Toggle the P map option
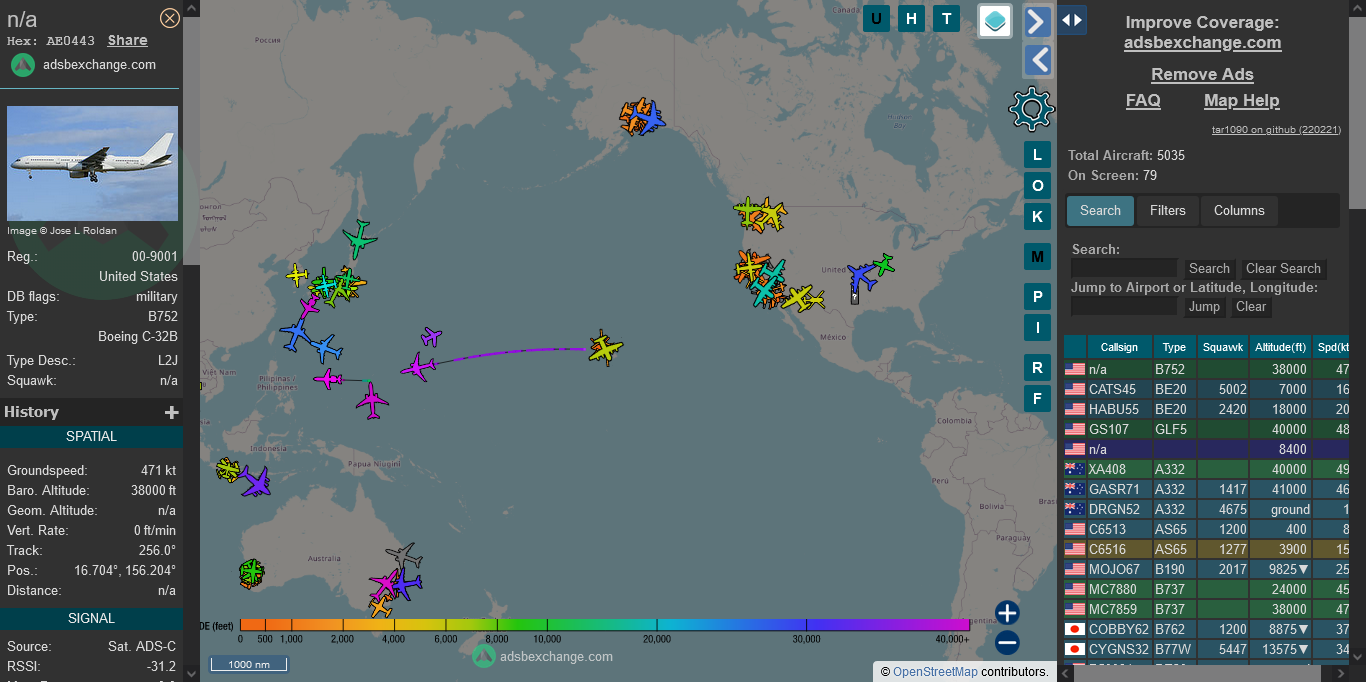The width and height of the screenshot is (1366, 682). (1037, 297)
